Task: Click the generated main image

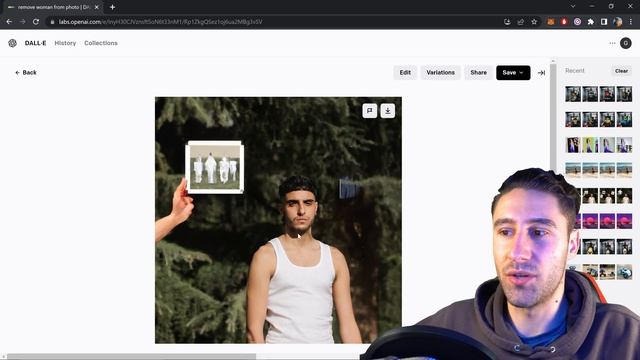Action: click(278, 220)
